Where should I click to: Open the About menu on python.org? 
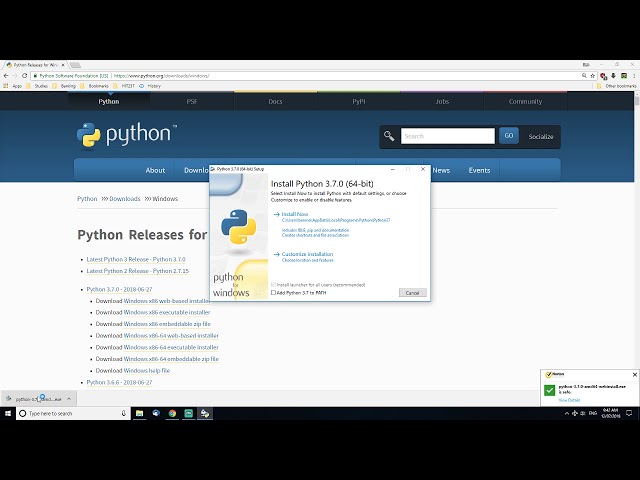(x=155, y=170)
